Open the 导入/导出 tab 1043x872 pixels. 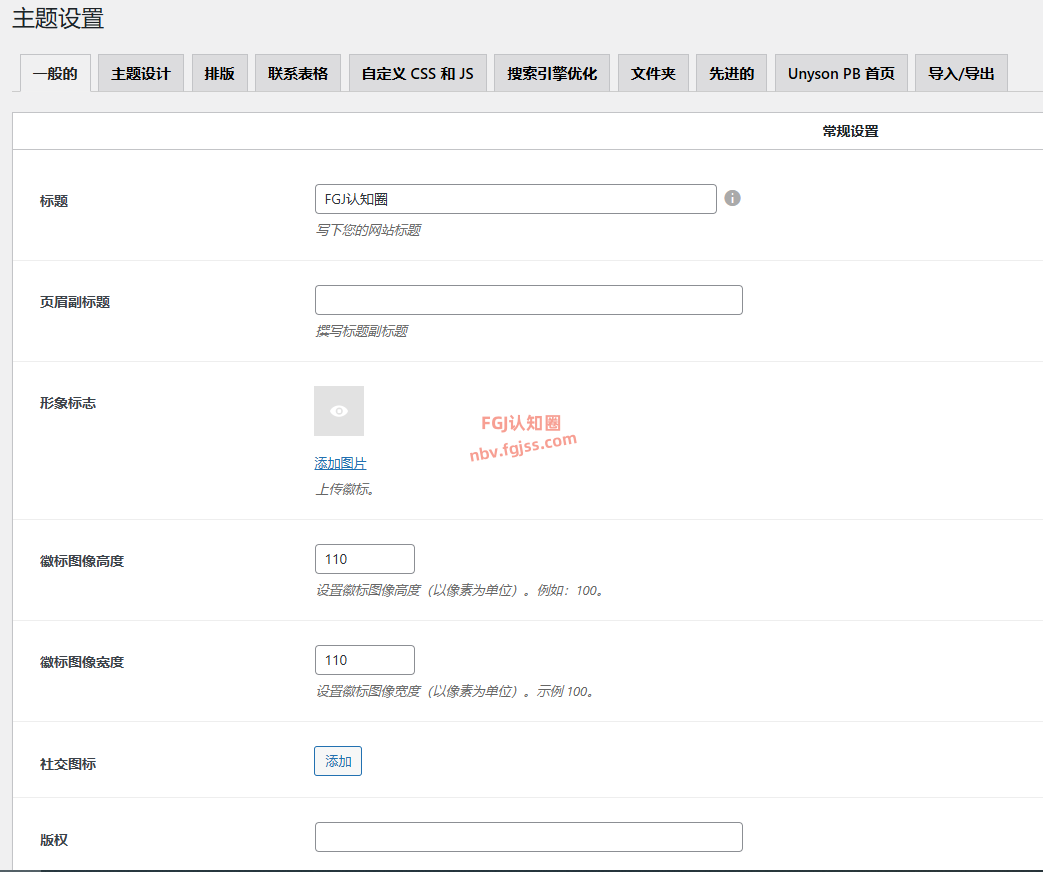coord(961,74)
